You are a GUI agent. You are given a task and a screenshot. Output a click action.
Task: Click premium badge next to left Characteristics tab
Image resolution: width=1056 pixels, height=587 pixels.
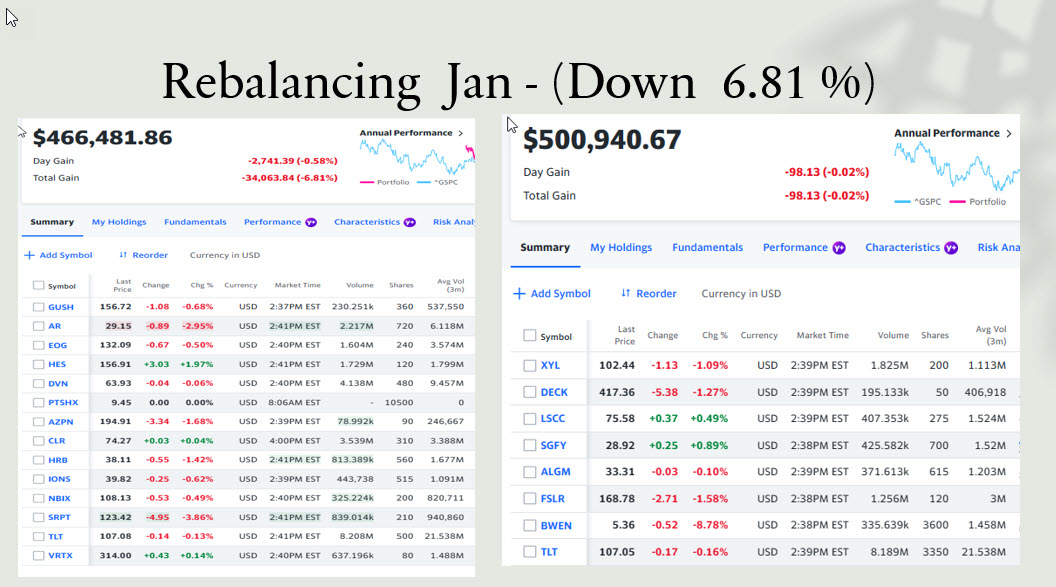[x=409, y=222]
